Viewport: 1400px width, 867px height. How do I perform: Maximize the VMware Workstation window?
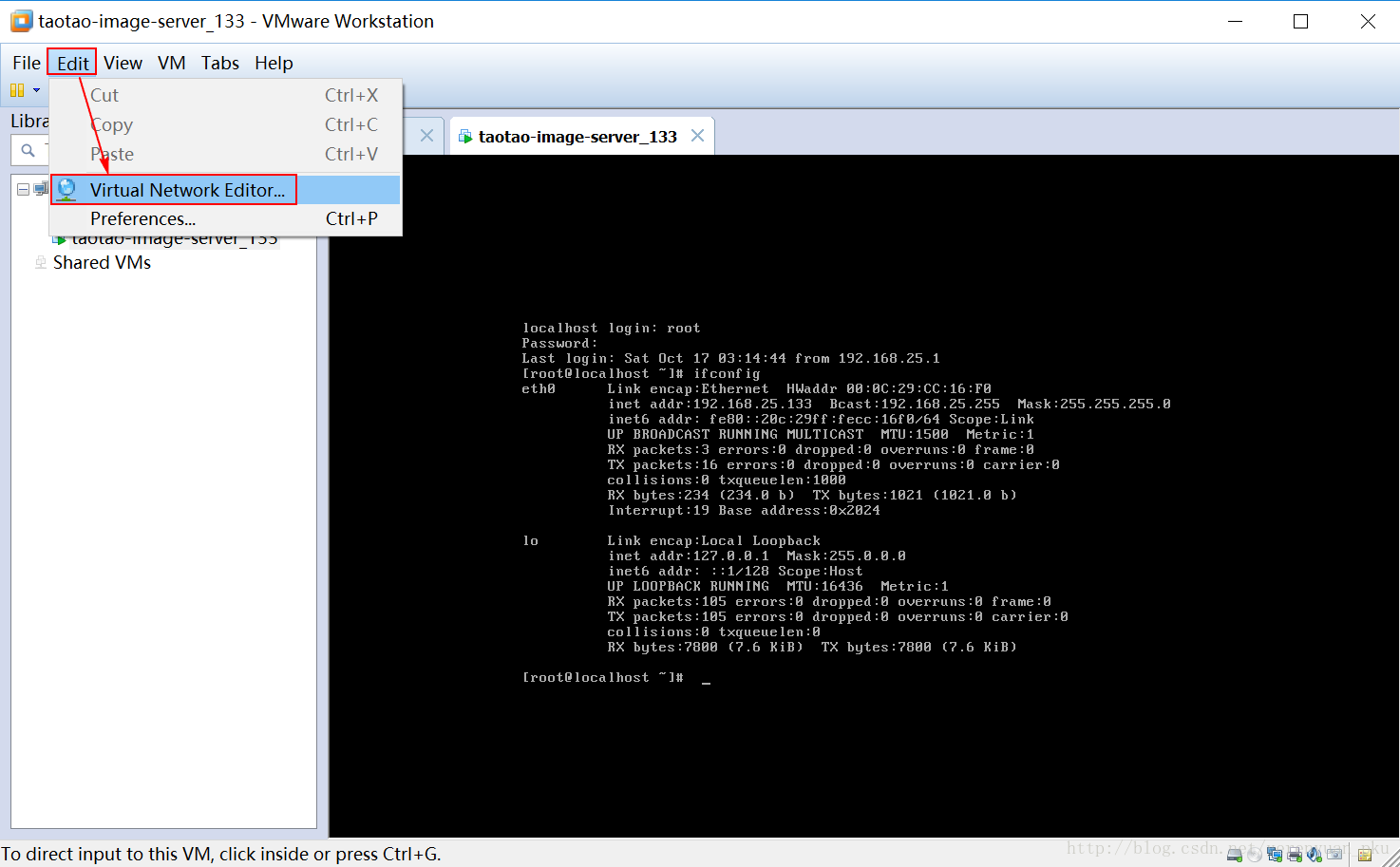(1301, 21)
